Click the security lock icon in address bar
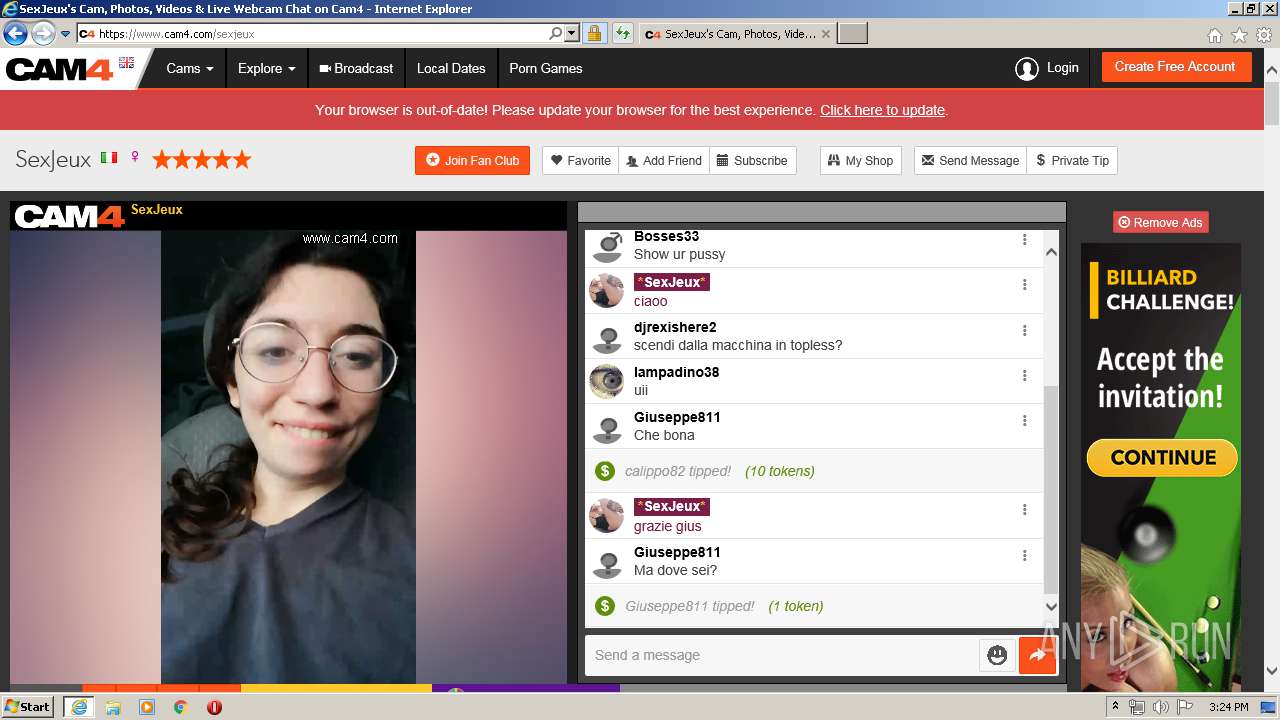Screen dimensions: 1280x720 pyautogui.click(x=594, y=33)
